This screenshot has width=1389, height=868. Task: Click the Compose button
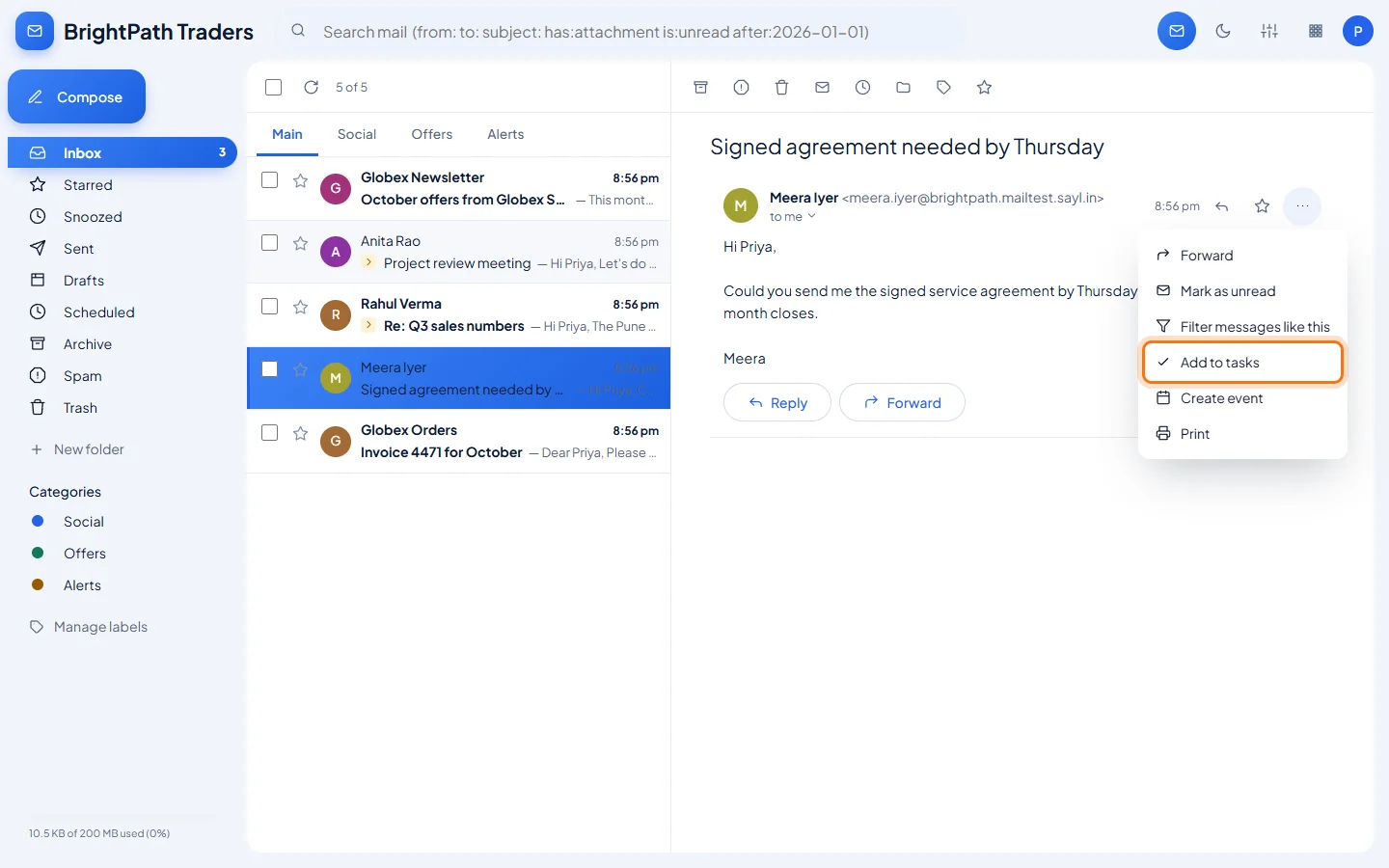click(76, 96)
